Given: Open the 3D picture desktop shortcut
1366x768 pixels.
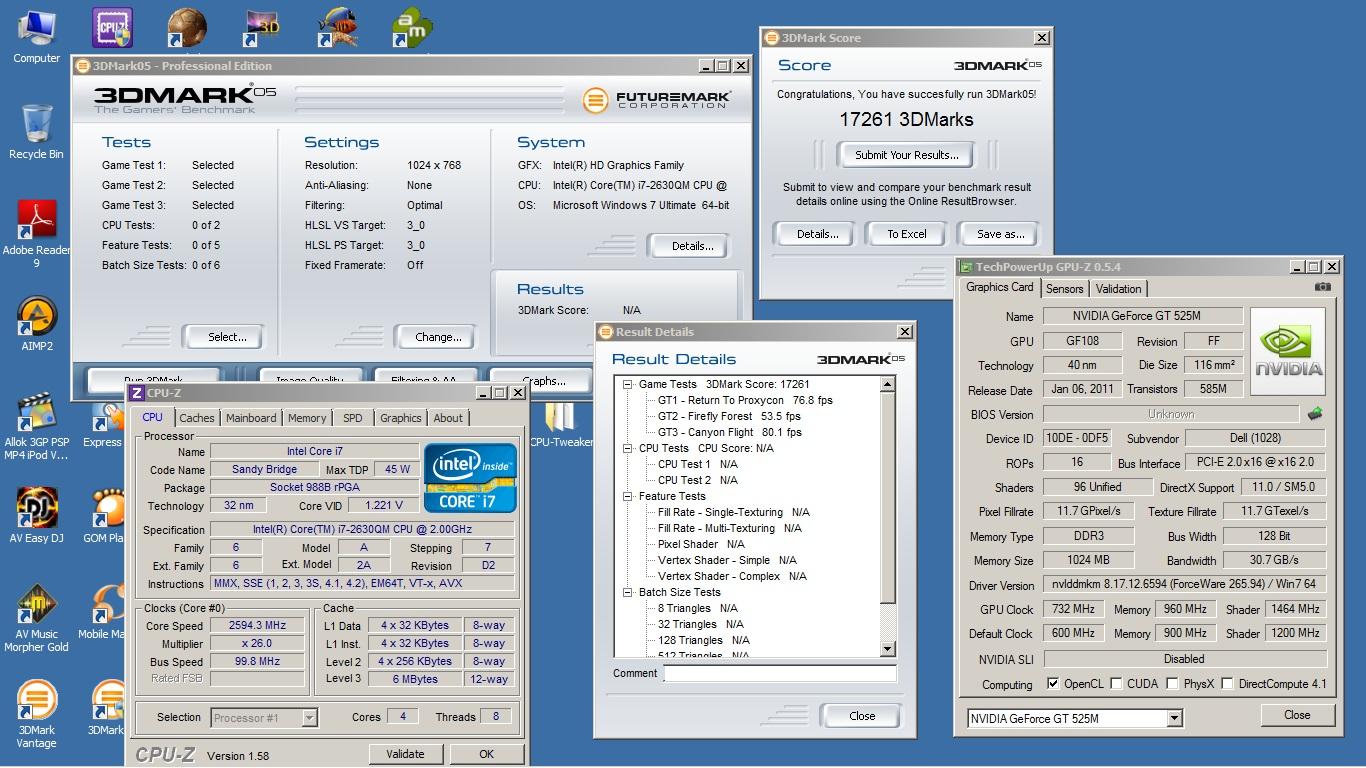Looking at the screenshot, I should pyautogui.click(x=264, y=27).
